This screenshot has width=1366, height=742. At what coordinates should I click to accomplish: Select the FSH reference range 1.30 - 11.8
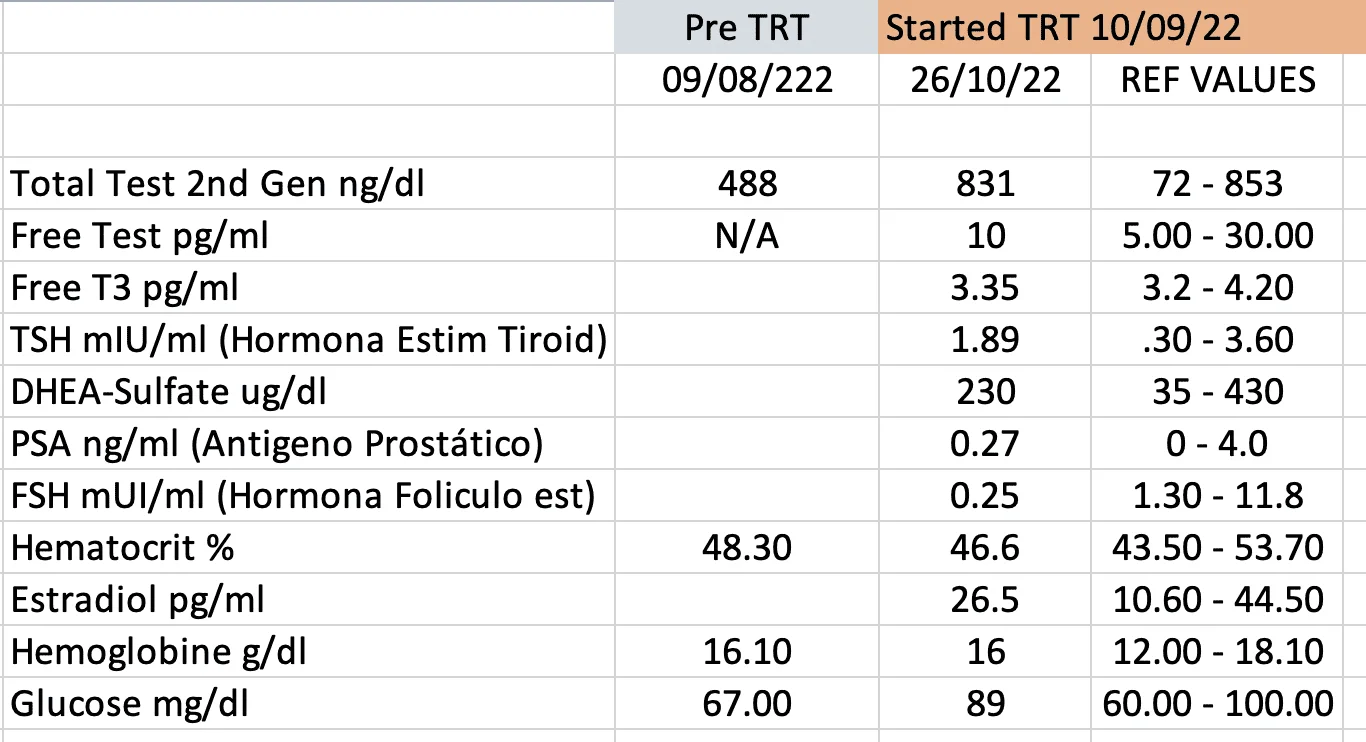[x=1218, y=496]
